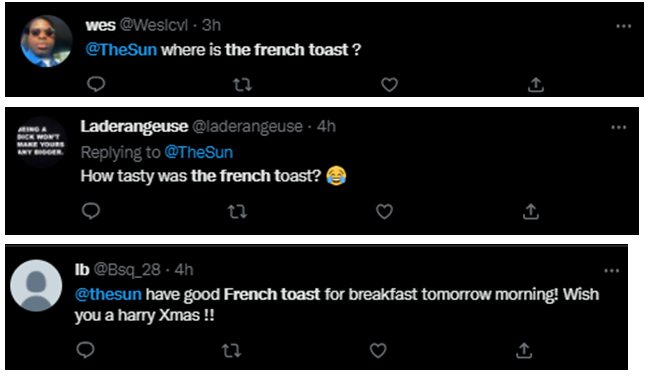The width and height of the screenshot is (654, 379).
Task: Retweet Laderangeuse's french toast tweet
Action: point(237,212)
